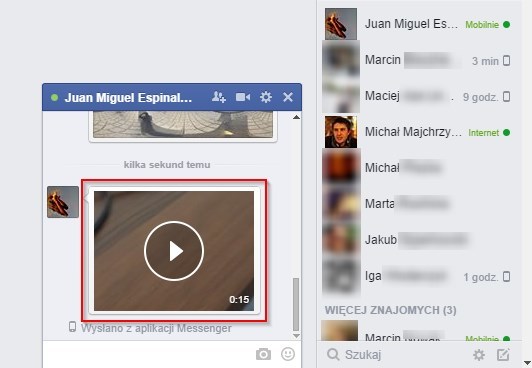The width and height of the screenshot is (532, 368).
Task: Open chat with Marcin, active 3 min ago
Action: tap(418, 60)
